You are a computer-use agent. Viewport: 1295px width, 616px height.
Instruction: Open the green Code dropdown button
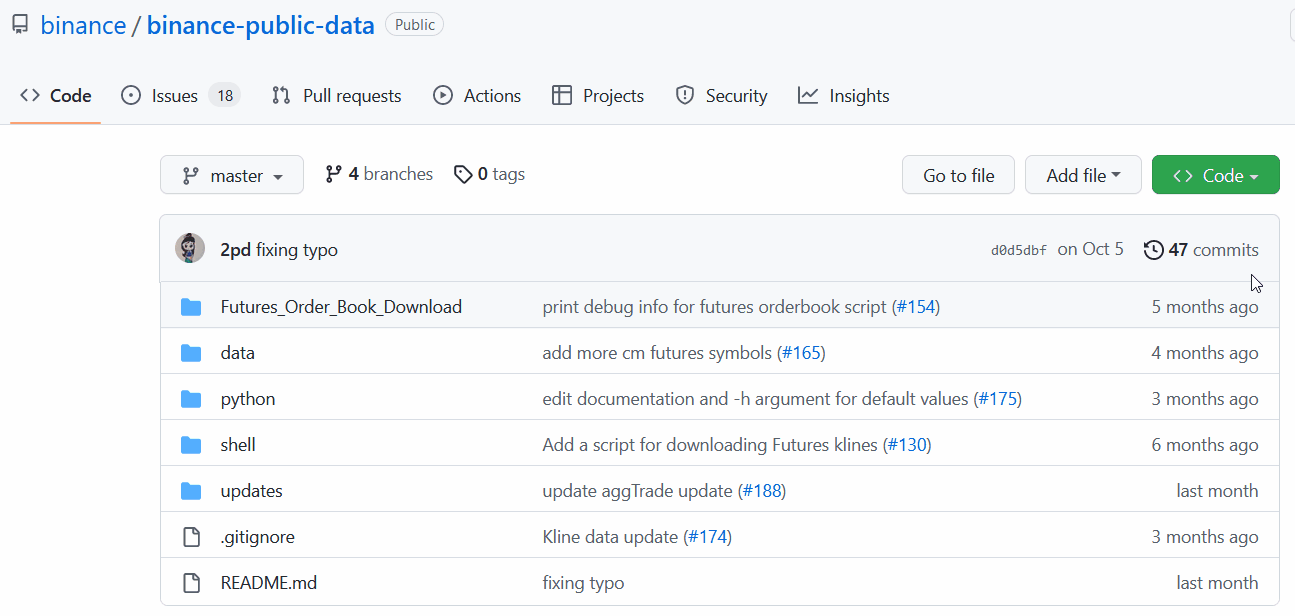(x=1215, y=176)
